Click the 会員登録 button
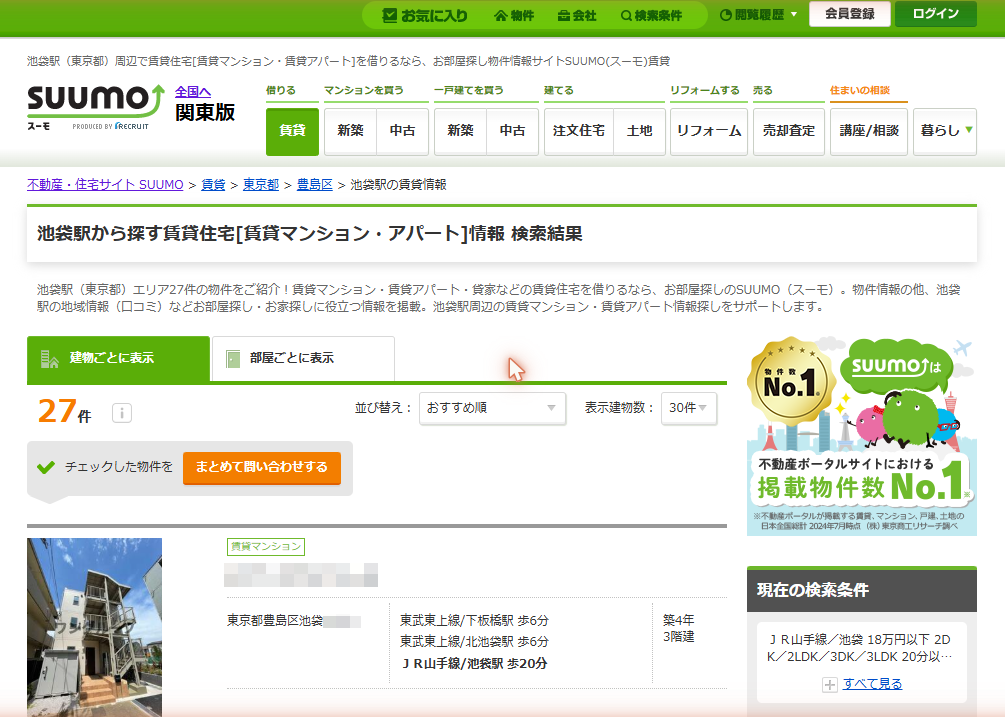This screenshot has height=717, width=1005. pyautogui.click(x=850, y=13)
